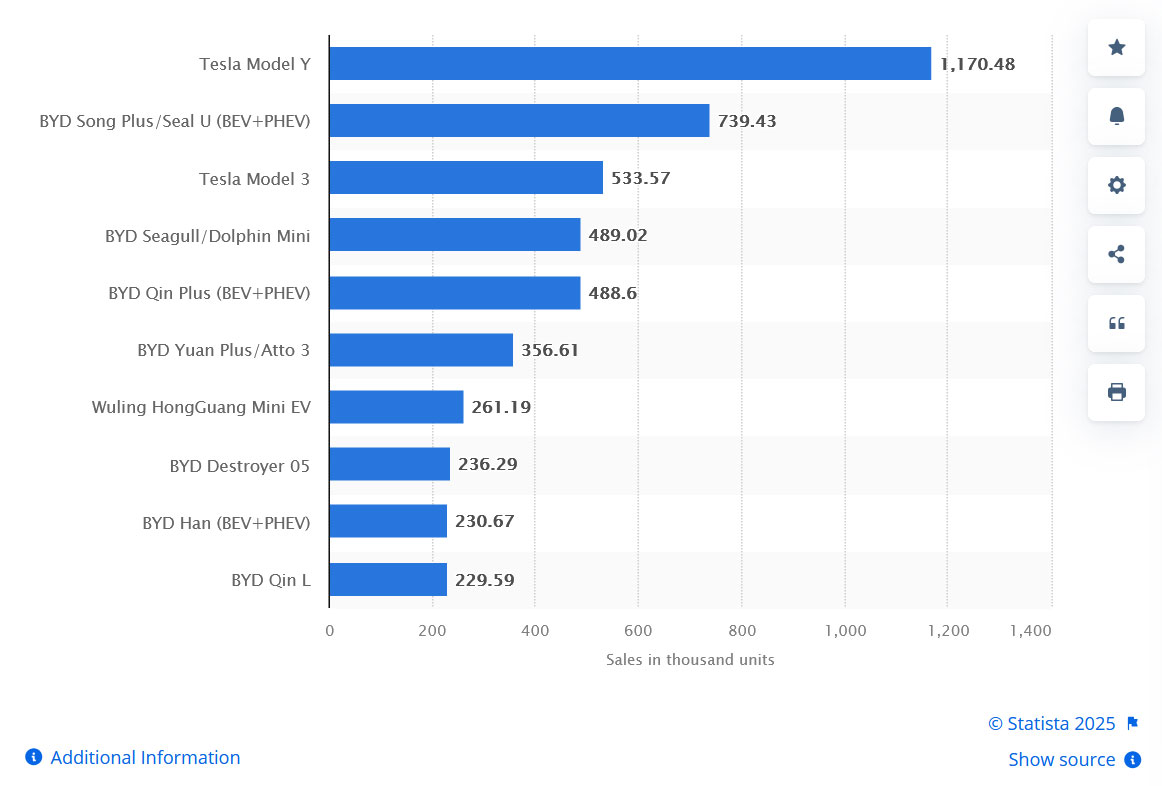Click the Wuling HongGuang Mini EV bar
1162x786 pixels.
pos(396,407)
